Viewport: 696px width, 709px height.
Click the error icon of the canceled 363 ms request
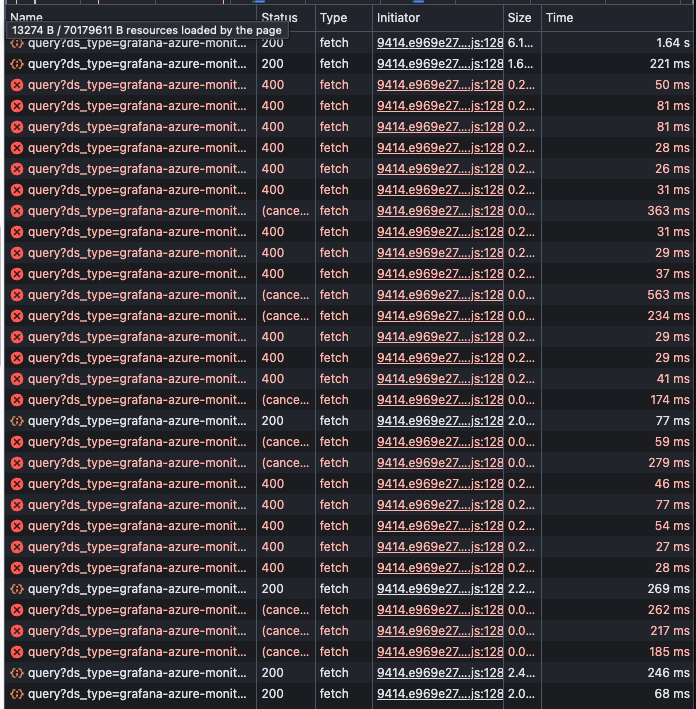17,211
